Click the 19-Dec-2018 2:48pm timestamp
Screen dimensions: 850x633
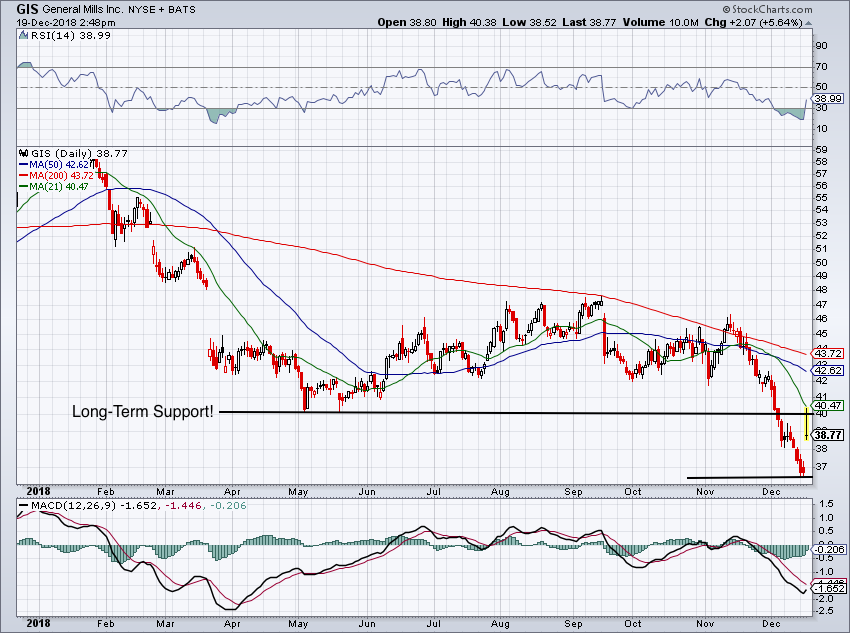(x=66, y=23)
